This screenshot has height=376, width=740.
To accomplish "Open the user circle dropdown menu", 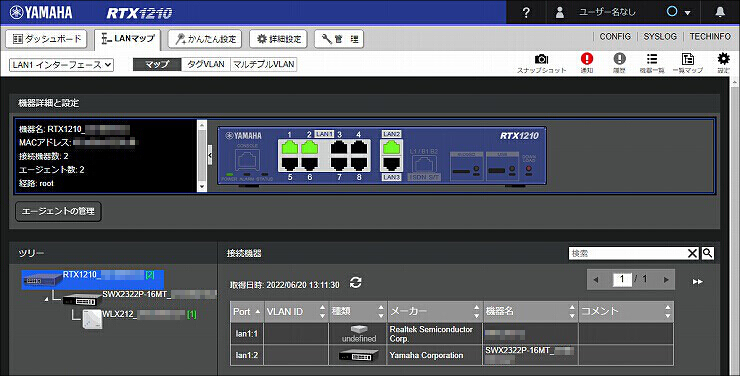I will pyautogui.click(x=679, y=12).
